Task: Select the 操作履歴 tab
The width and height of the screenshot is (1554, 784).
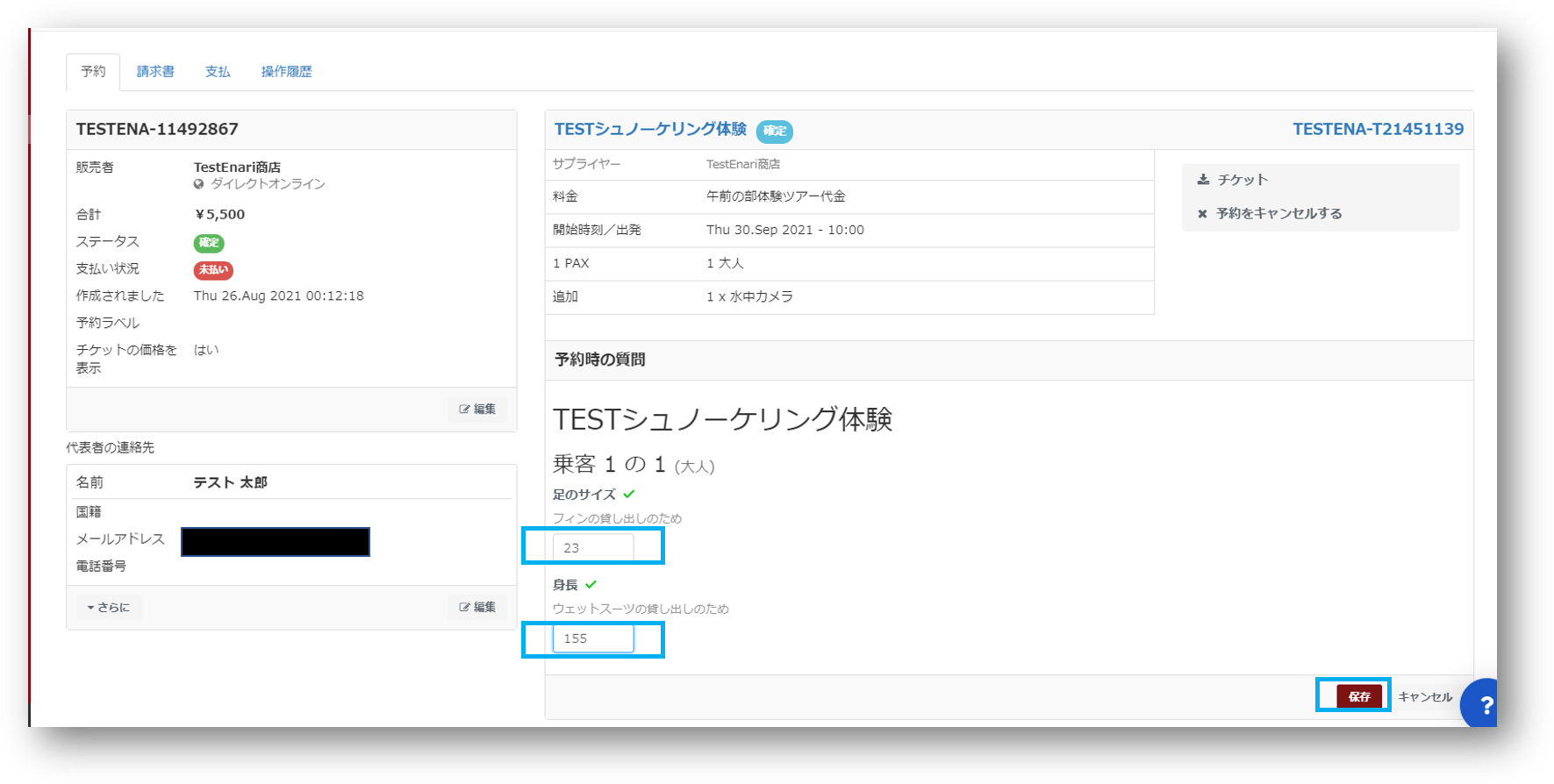Action: (286, 72)
